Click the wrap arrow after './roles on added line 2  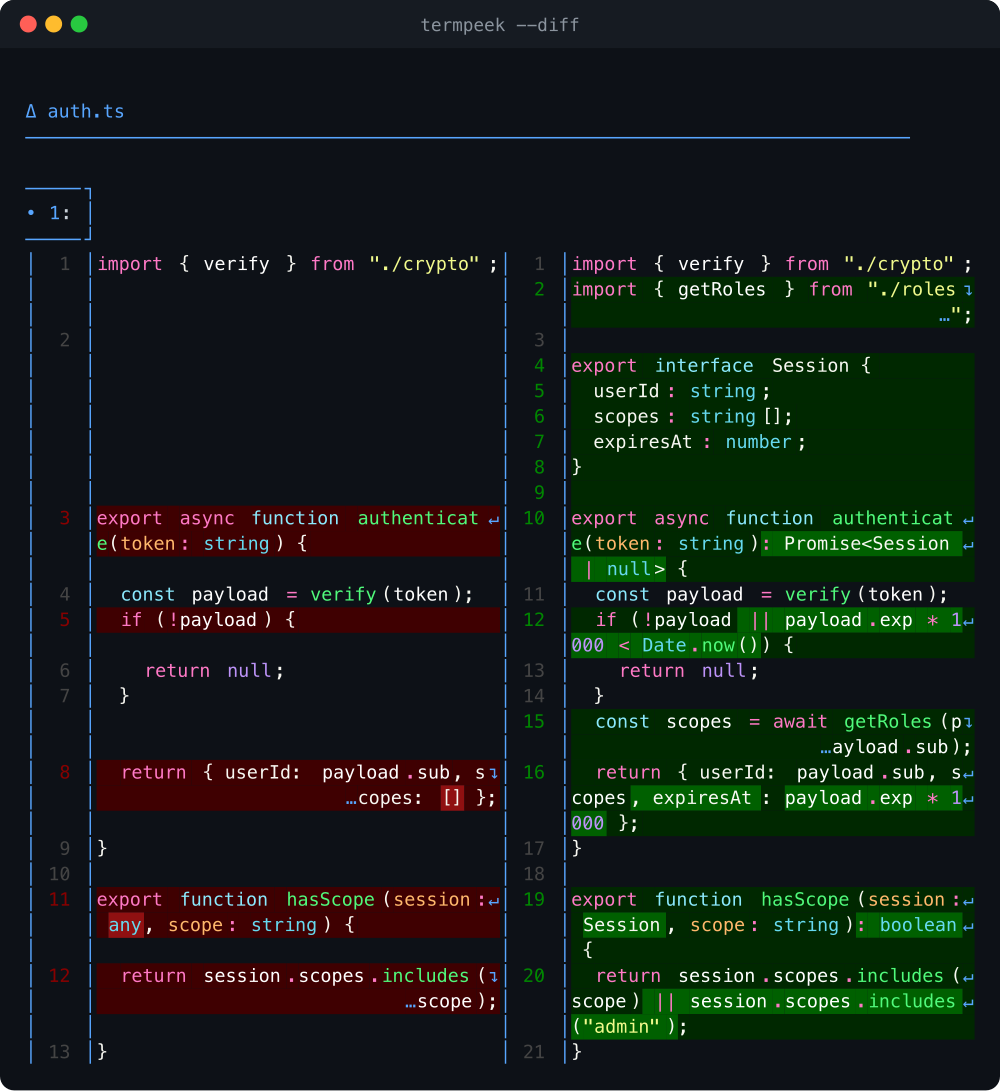[x=968, y=289]
